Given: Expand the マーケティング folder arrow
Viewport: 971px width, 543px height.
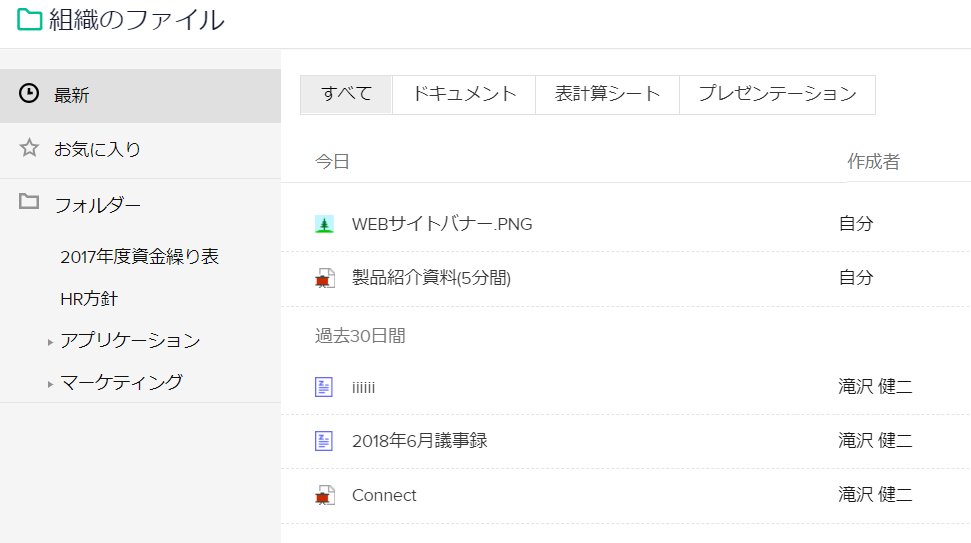Looking at the screenshot, I should (50, 384).
